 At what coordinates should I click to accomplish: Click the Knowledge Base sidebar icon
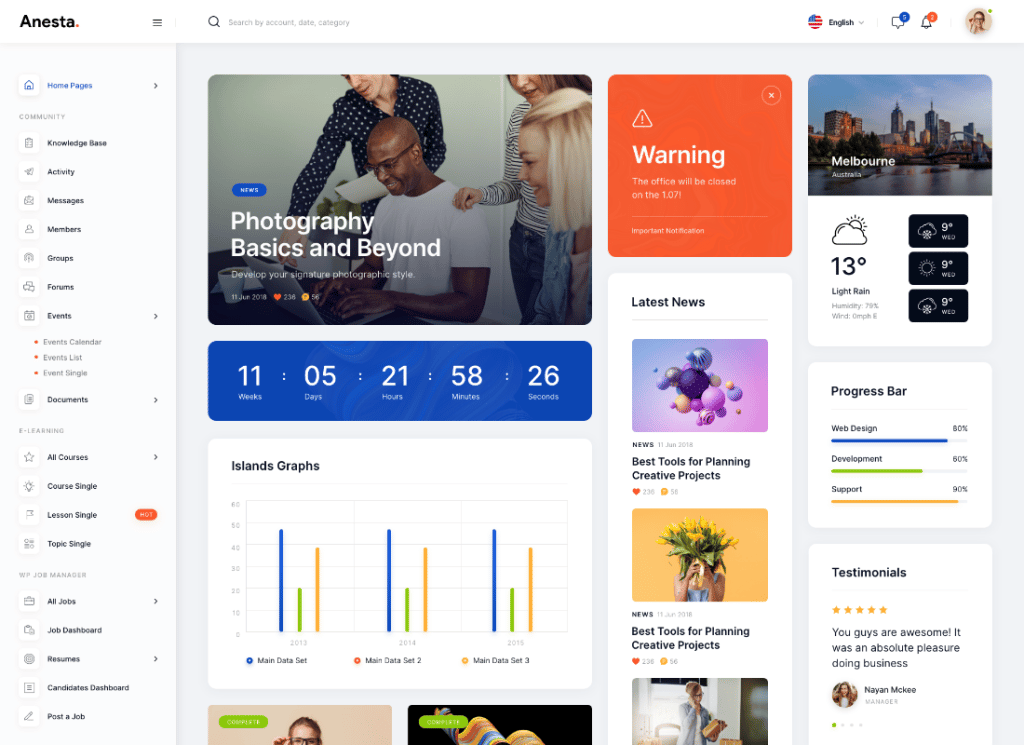pyautogui.click(x=29, y=142)
